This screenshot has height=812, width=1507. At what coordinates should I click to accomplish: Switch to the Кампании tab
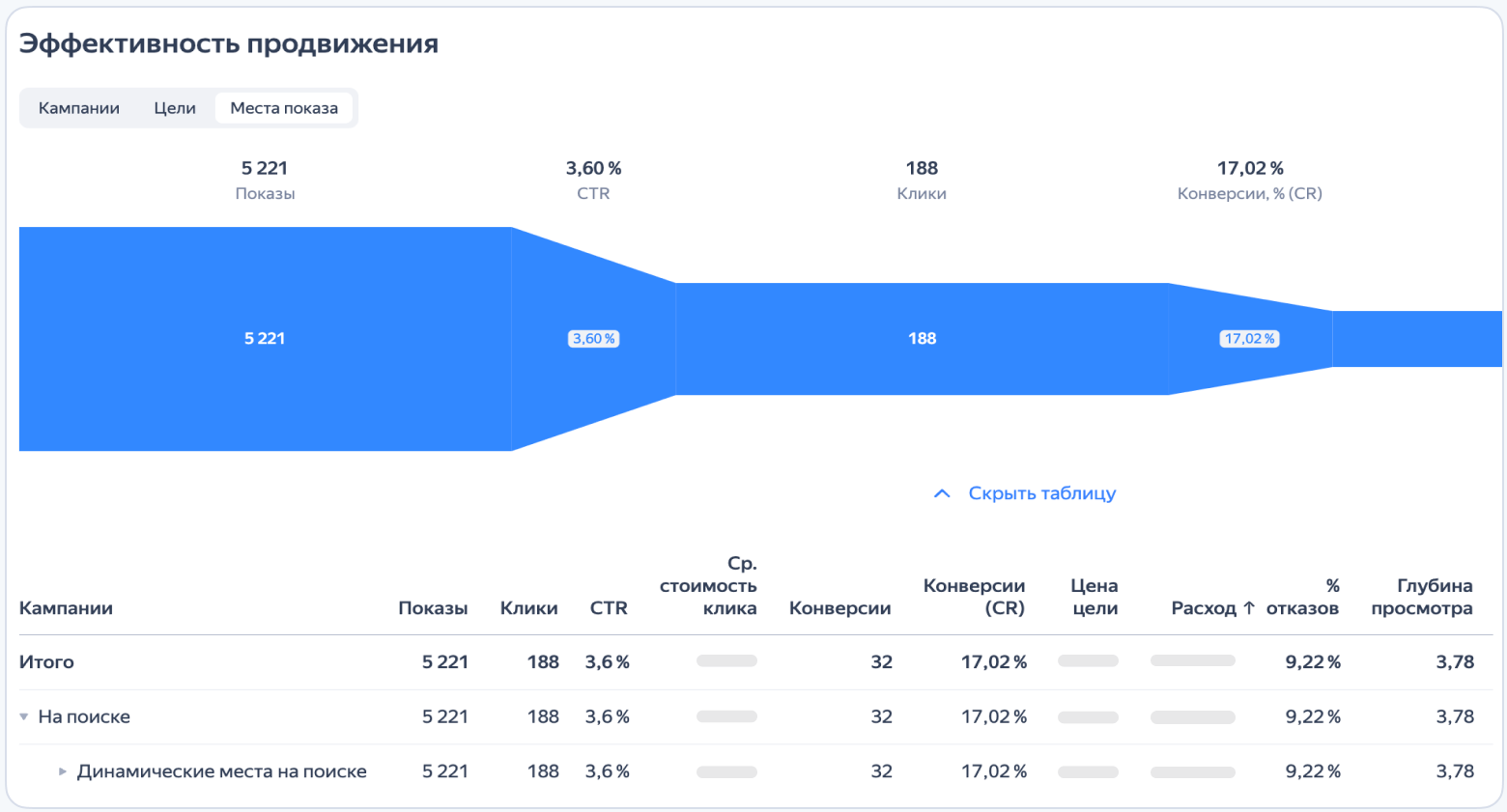pyautogui.click(x=79, y=108)
